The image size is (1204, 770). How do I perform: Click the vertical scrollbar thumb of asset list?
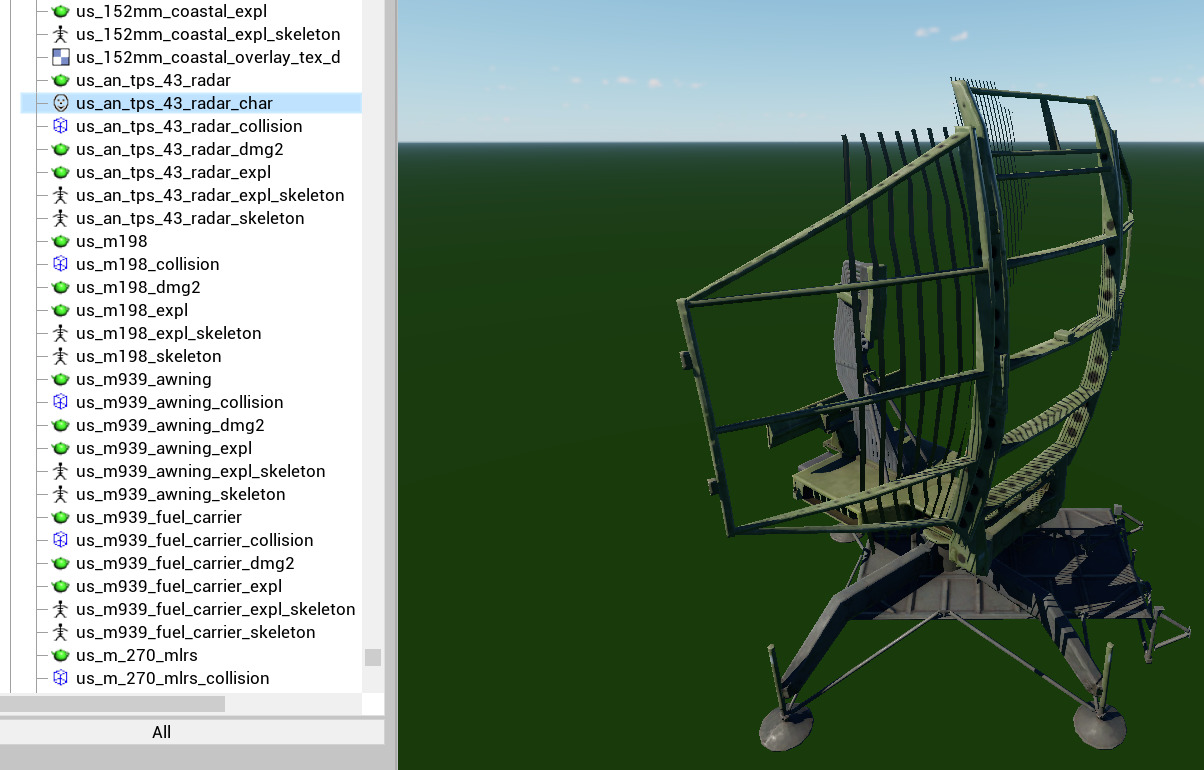(x=373, y=657)
